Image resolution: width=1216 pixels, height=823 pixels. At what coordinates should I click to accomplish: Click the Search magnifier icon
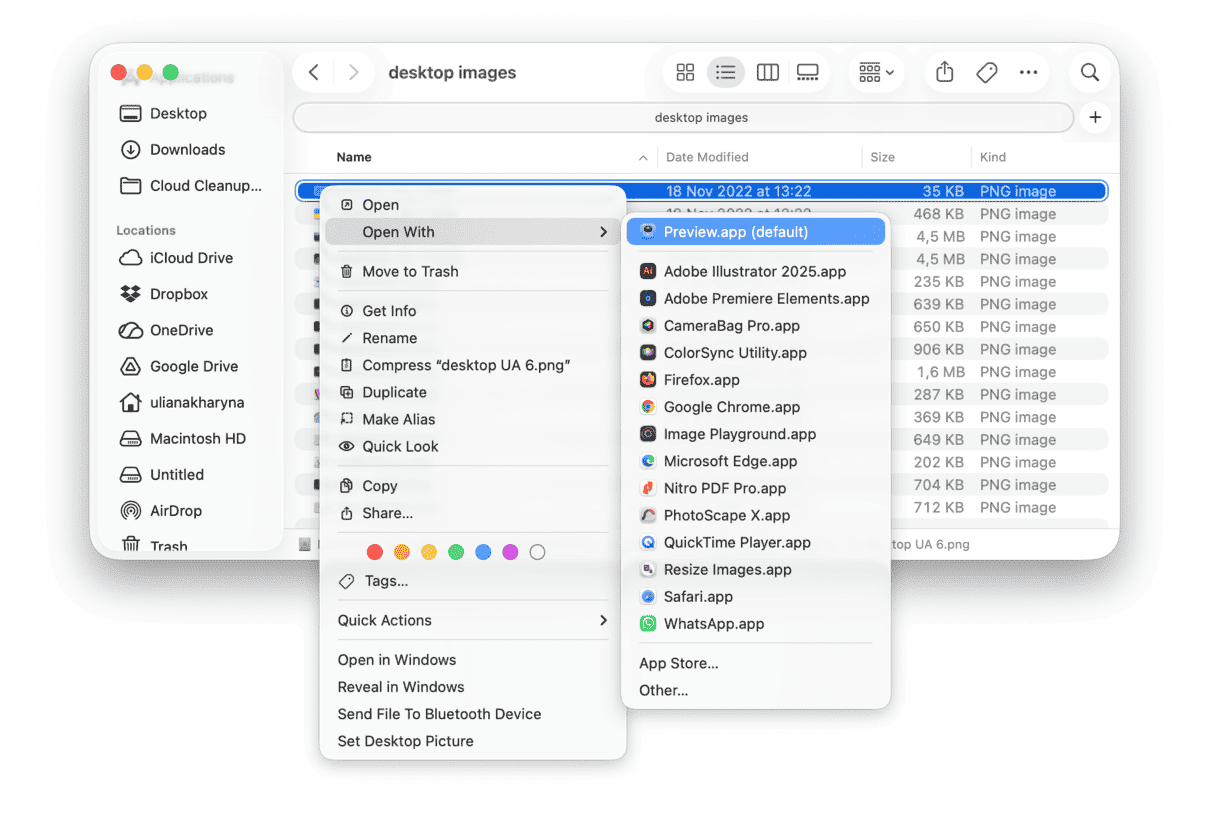point(1090,72)
